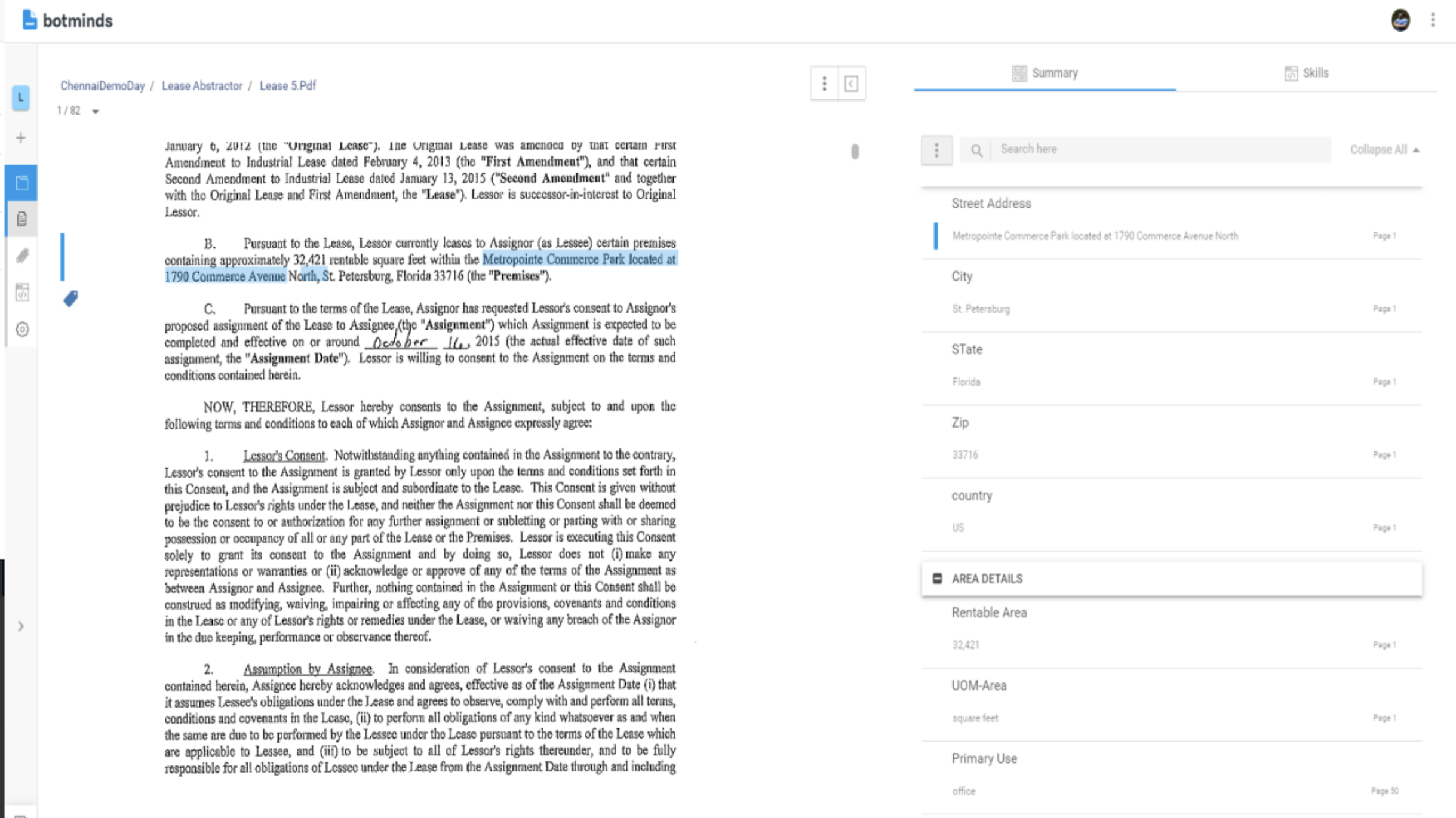Open settings via the gear icon
Image resolution: width=1456 pixels, height=818 pixels.
[21, 330]
